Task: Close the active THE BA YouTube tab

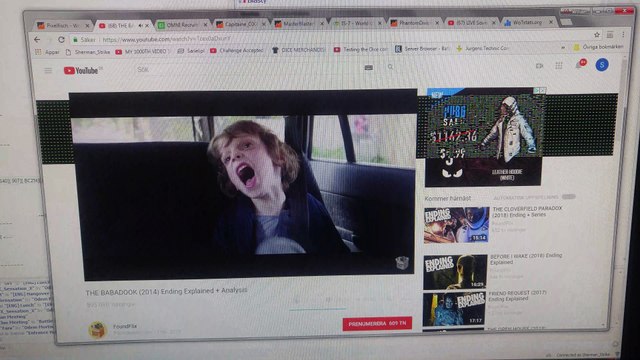Action: tap(147, 26)
